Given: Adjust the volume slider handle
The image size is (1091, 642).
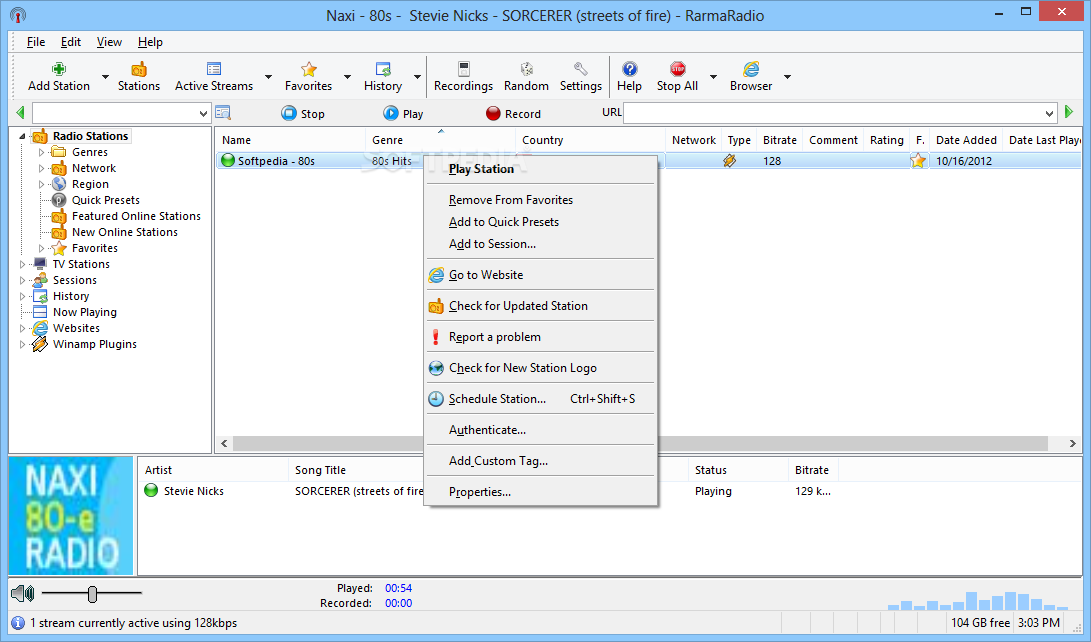Looking at the screenshot, I should pos(93,593).
